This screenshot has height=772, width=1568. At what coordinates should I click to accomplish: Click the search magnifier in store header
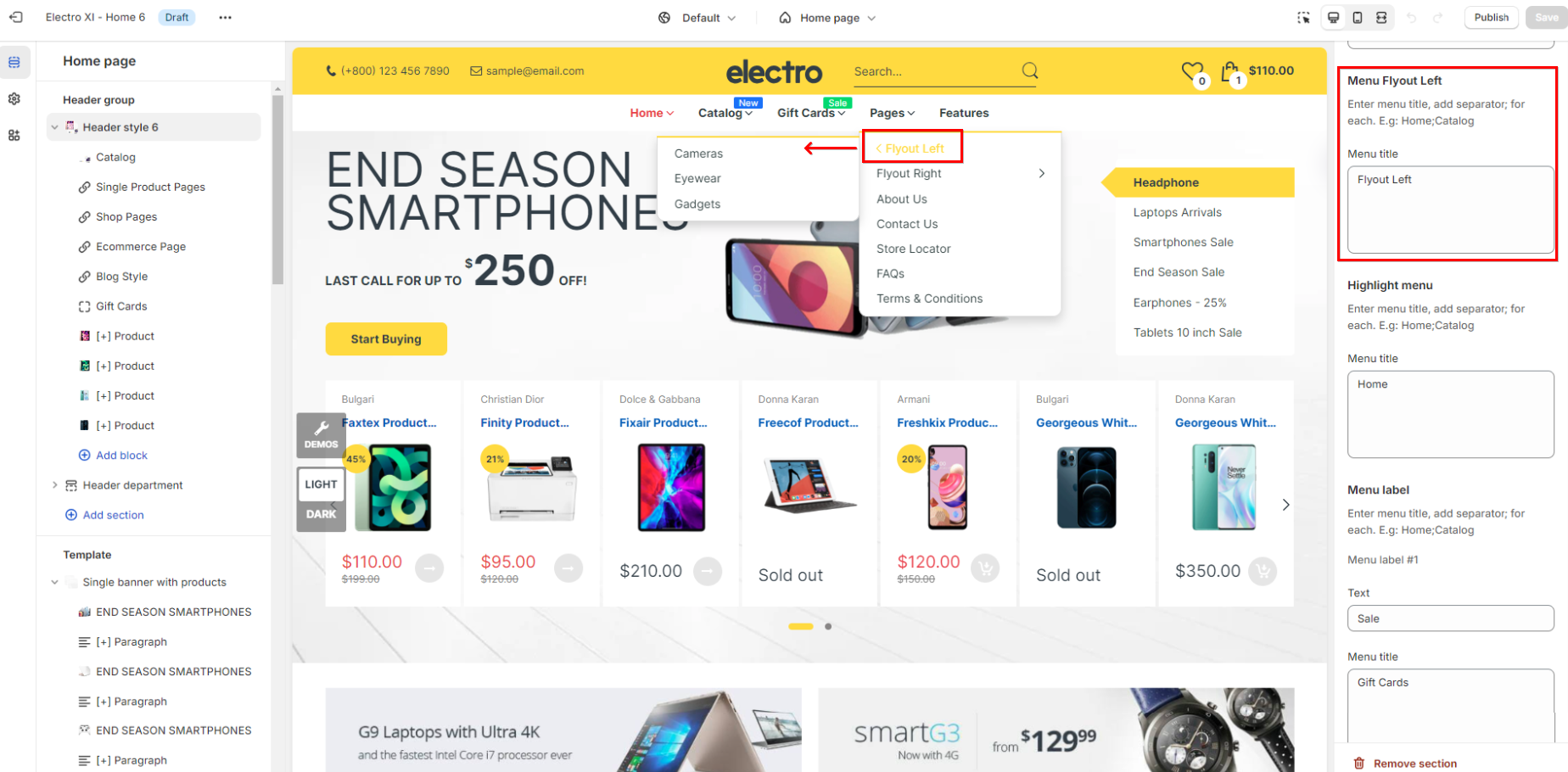pos(1030,70)
